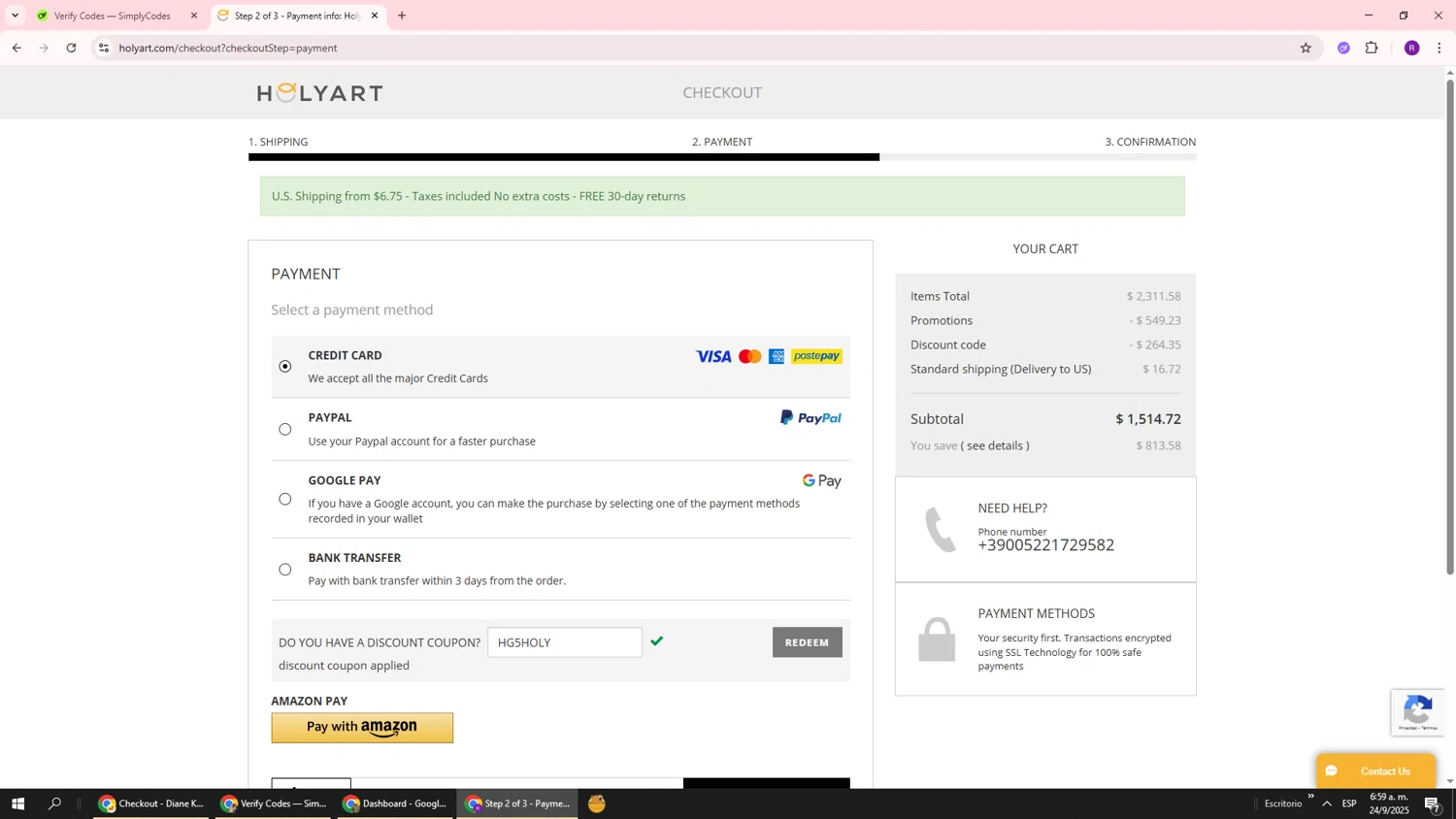Viewport: 1456px width, 819px height.
Task: Go back to previous page
Action: click(x=17, y=48)
